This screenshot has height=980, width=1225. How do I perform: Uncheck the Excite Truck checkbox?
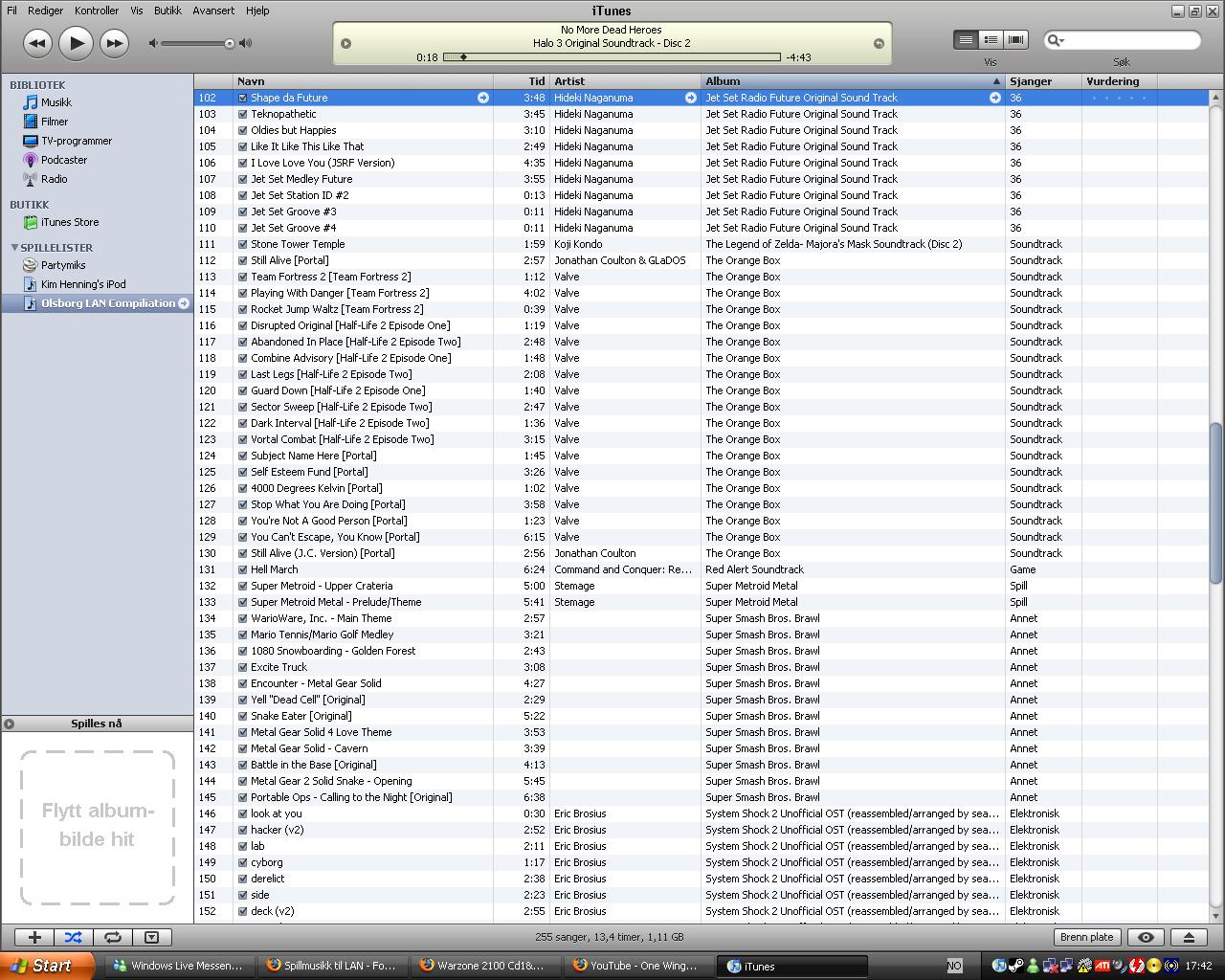point(242,667)
